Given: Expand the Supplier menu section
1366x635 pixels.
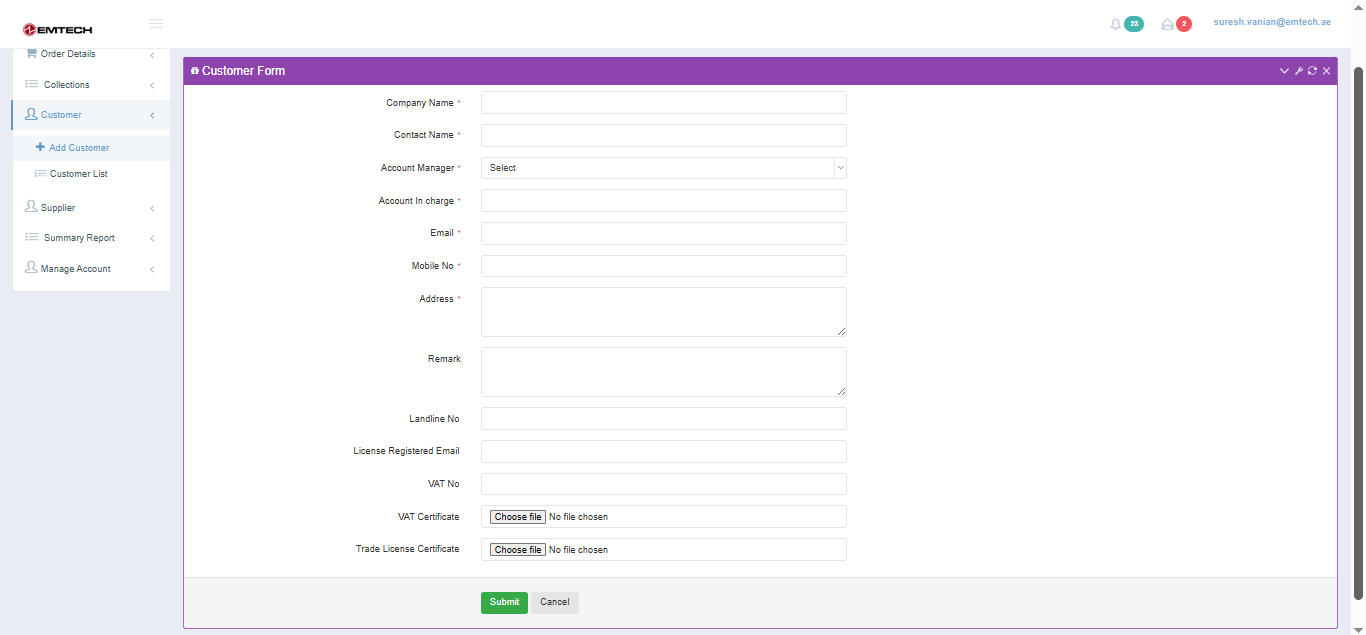Looking at the screenshot, I should pos(58,208).
